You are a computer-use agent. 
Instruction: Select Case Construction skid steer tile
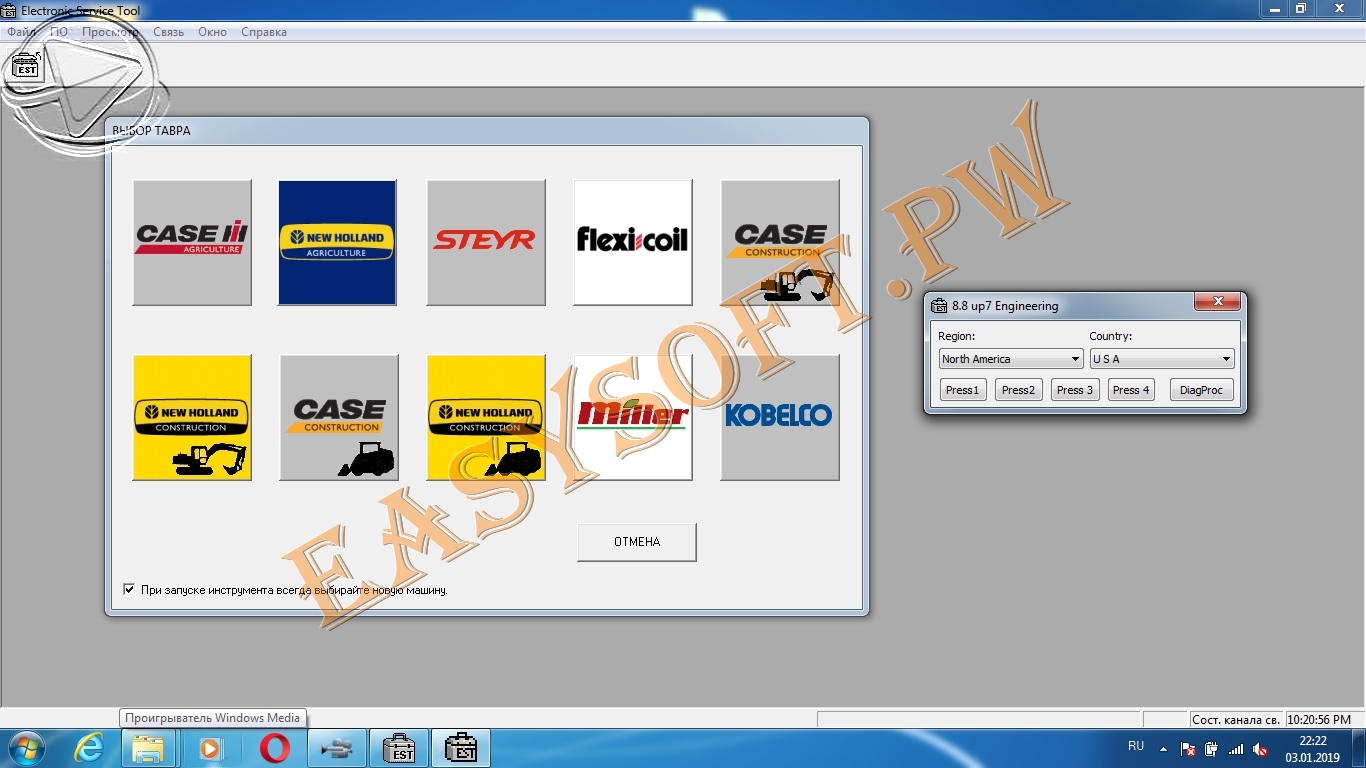(339, 417)
